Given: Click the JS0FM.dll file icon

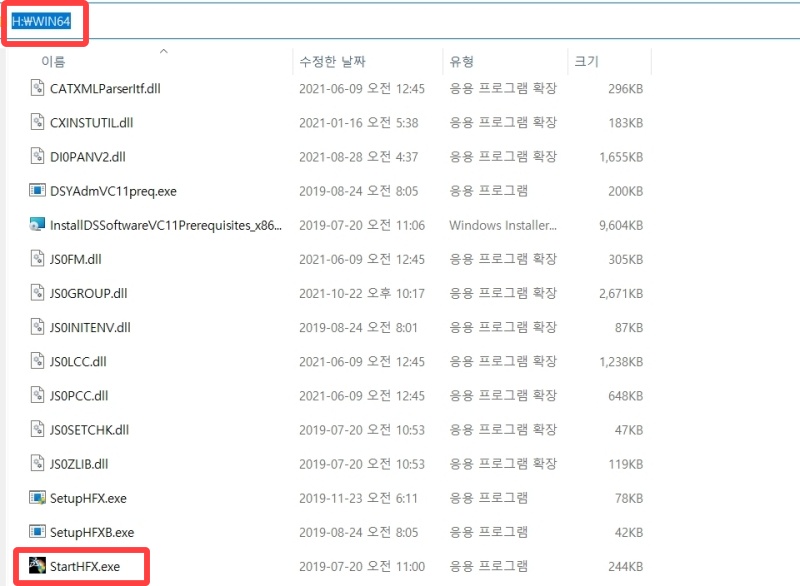Looking at the screenshot, I should coord(37,259).
